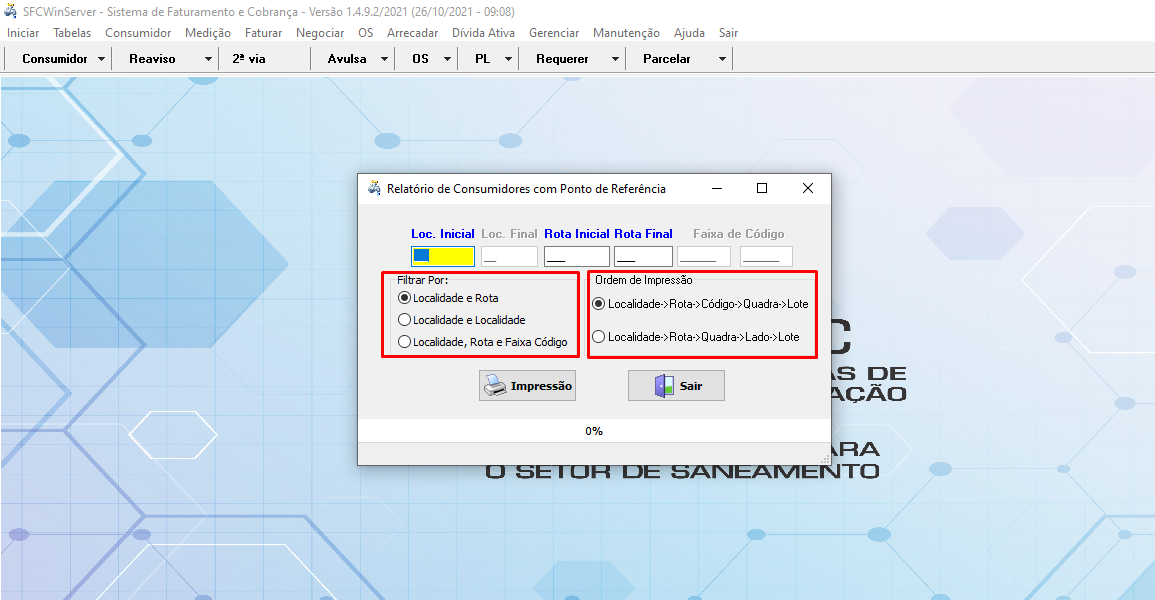Click the printer icon on Impressão button
This screenshot has width=1155, height=600.
tap(494, 386)
